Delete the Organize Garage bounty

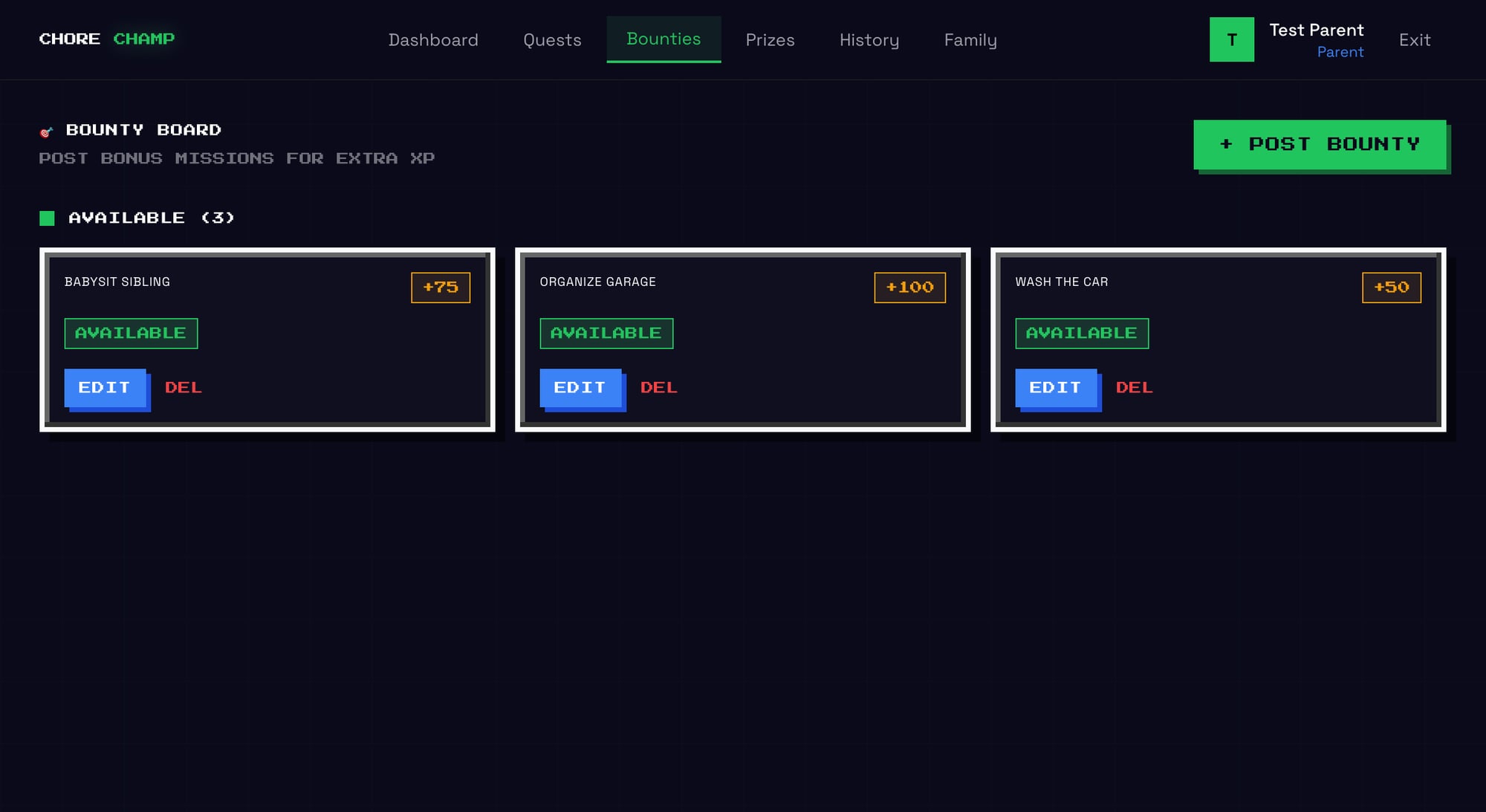tap(658, 387)
